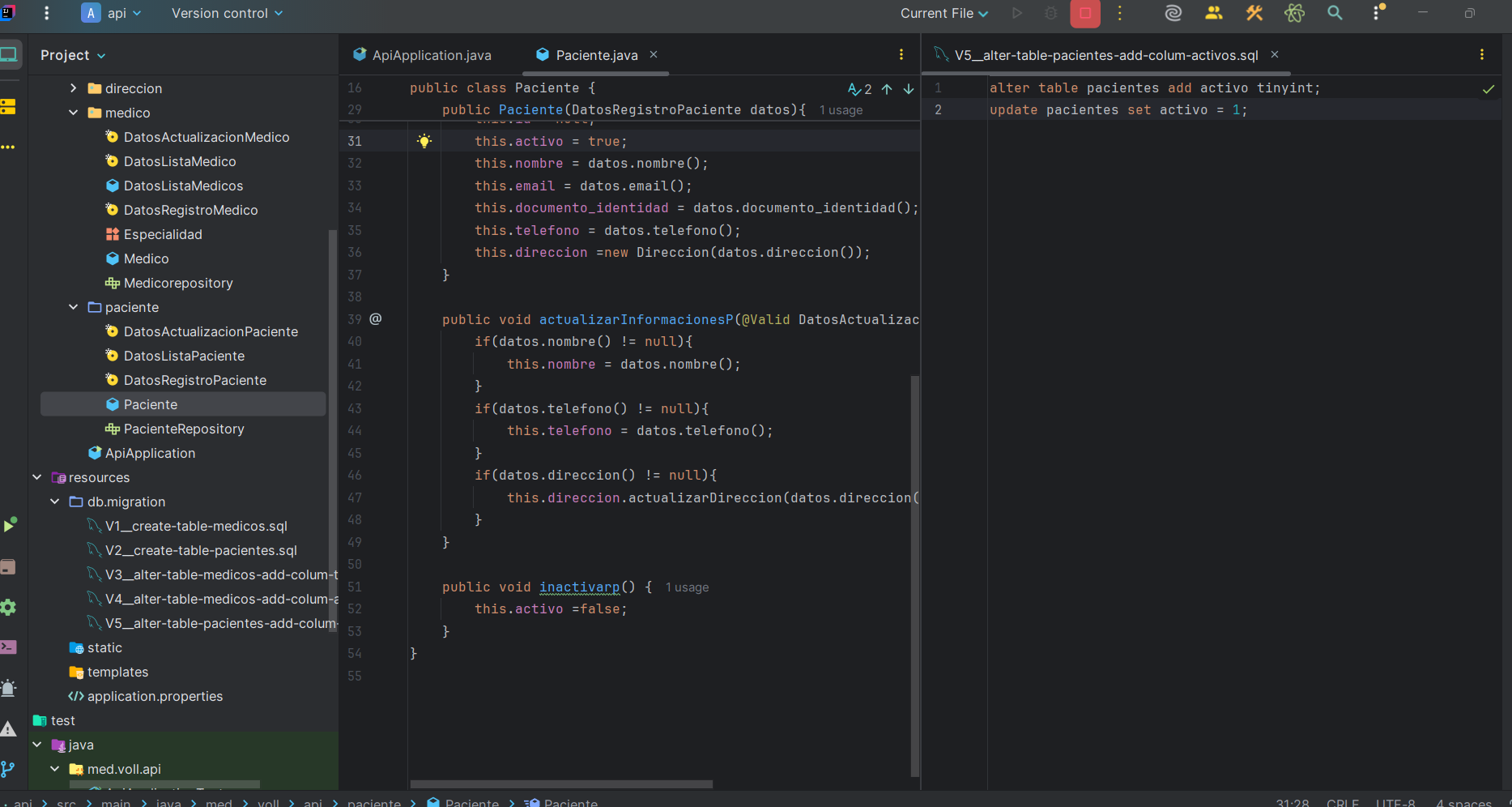Open left editor tab options menu
Viewport: 1512px width, 807px height.
901,54
